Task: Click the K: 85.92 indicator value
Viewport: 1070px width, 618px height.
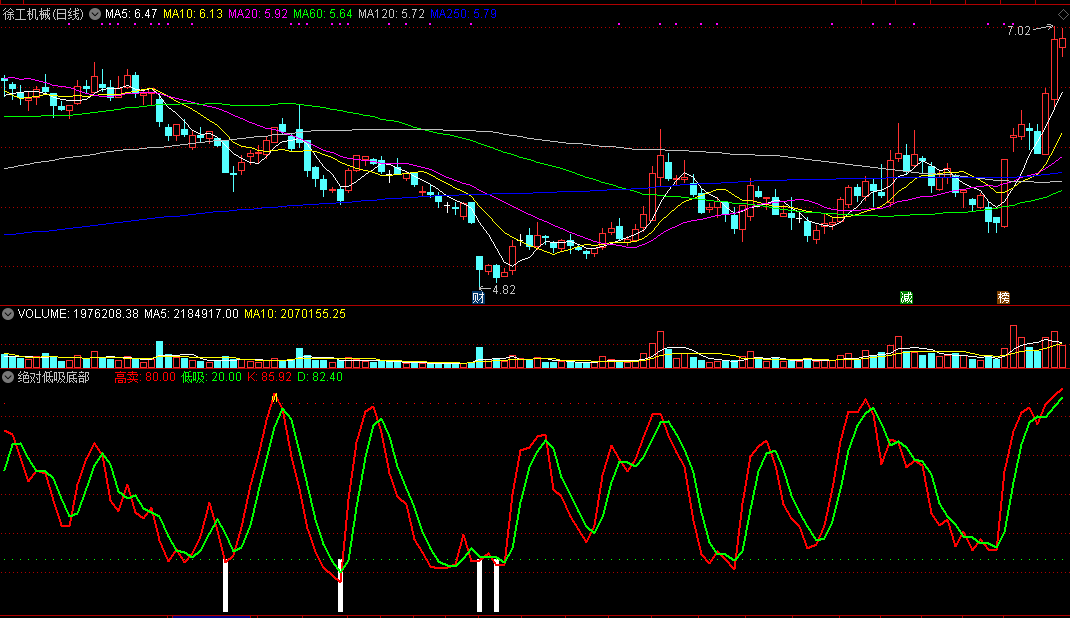Action: point(269,377)
